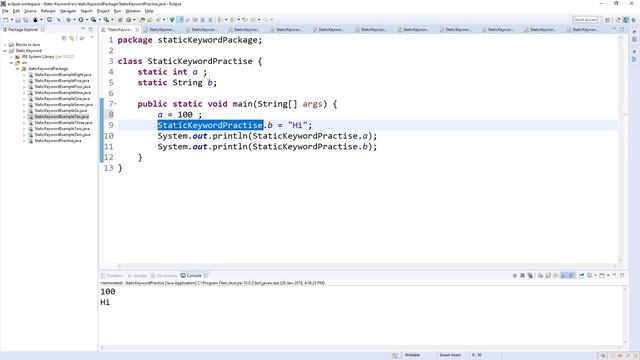Click the Quick Access search field
Image resolution: width=640 pixels, height=360 pixels.
point(585,20)
